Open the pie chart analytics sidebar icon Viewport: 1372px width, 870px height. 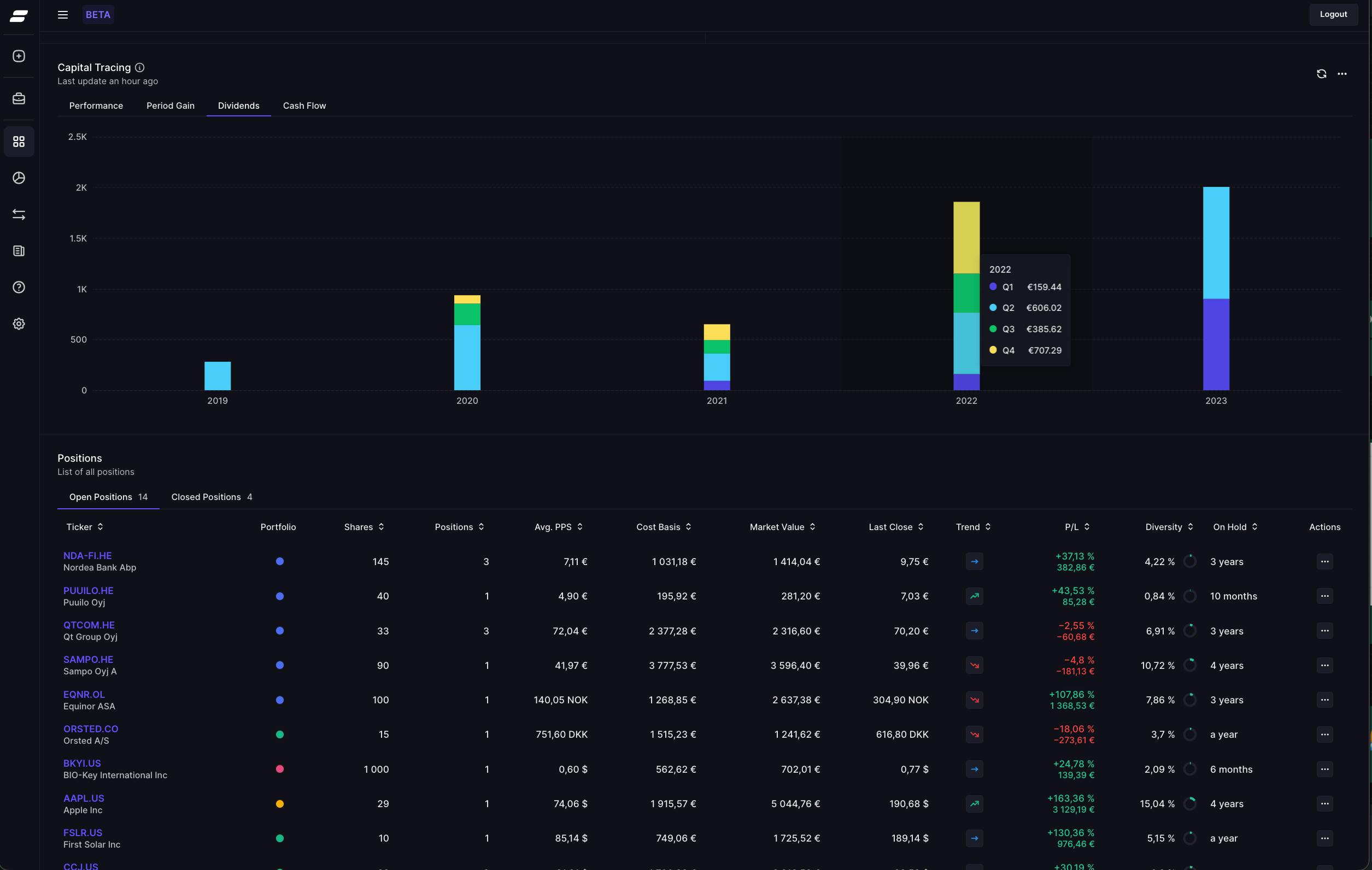tap(19, 178)
